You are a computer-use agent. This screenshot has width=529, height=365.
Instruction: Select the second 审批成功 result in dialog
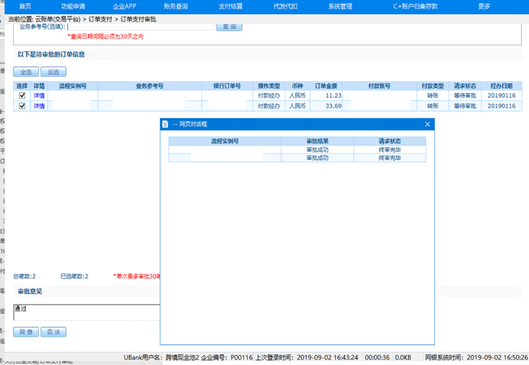[x=317, y=158]
